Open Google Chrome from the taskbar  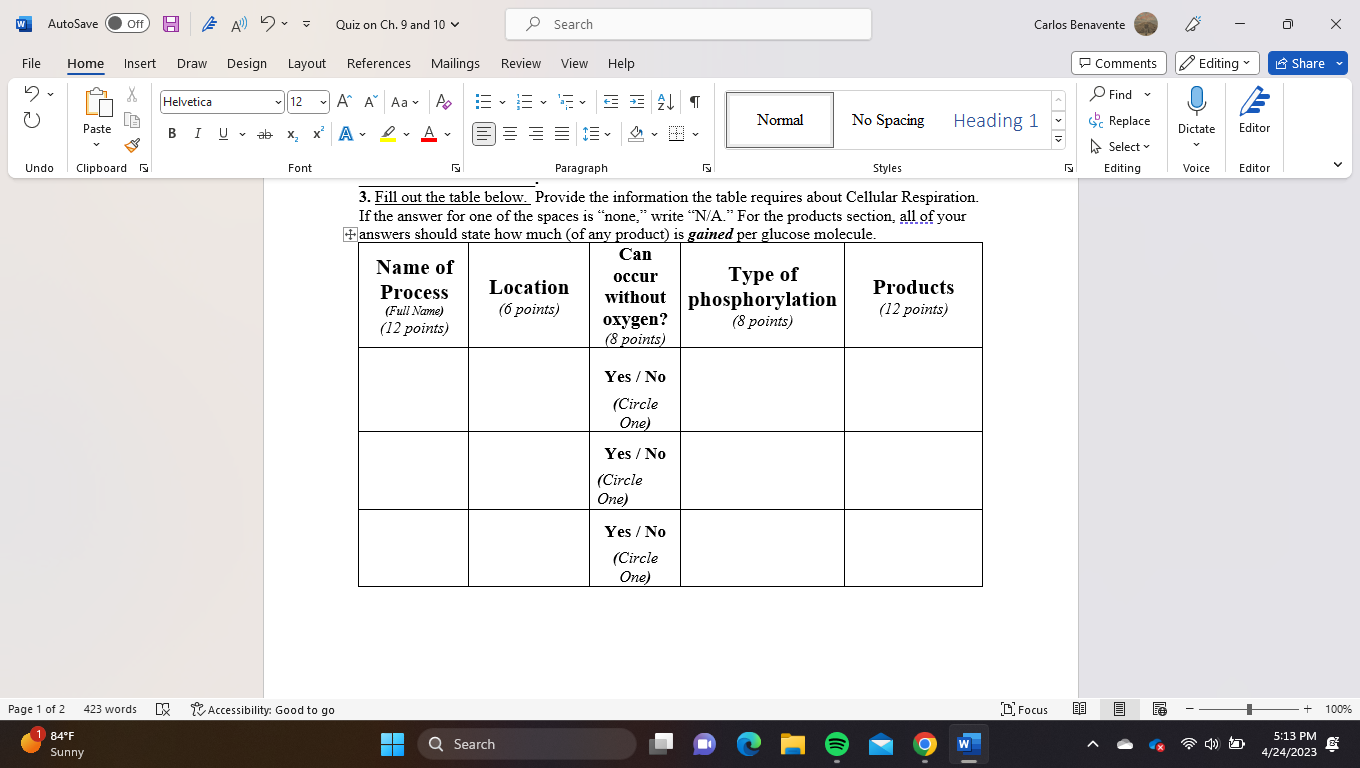925,744
